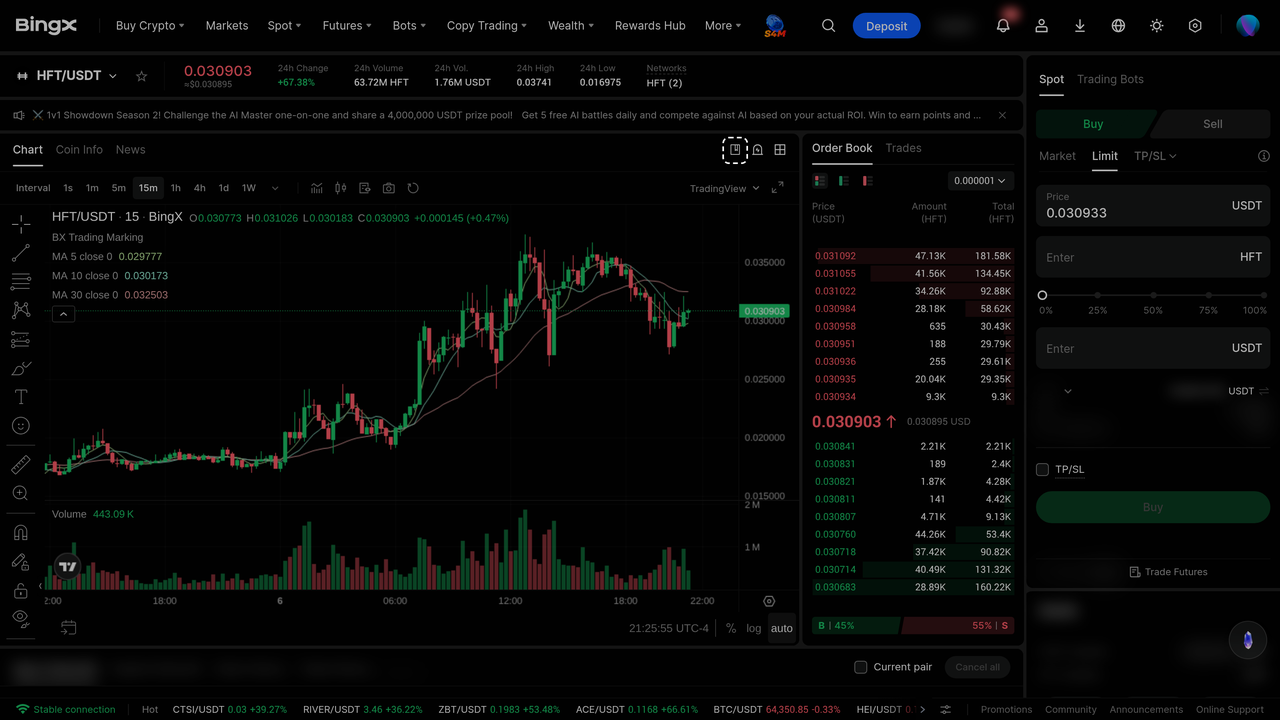The width and height of the screenshot is (1280, 720).
Task: Switch to multi-chart grid layout icon
Action: 780,150
